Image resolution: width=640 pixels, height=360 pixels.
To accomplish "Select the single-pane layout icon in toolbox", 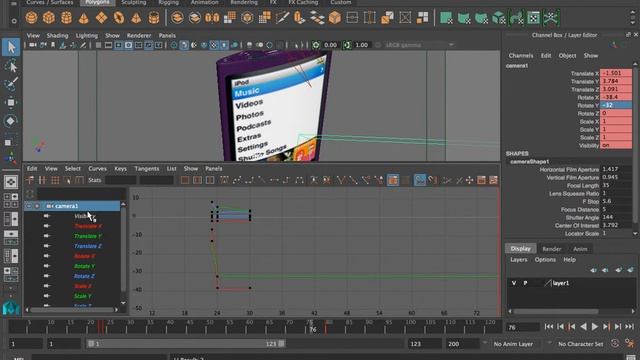I will point(11,182).
